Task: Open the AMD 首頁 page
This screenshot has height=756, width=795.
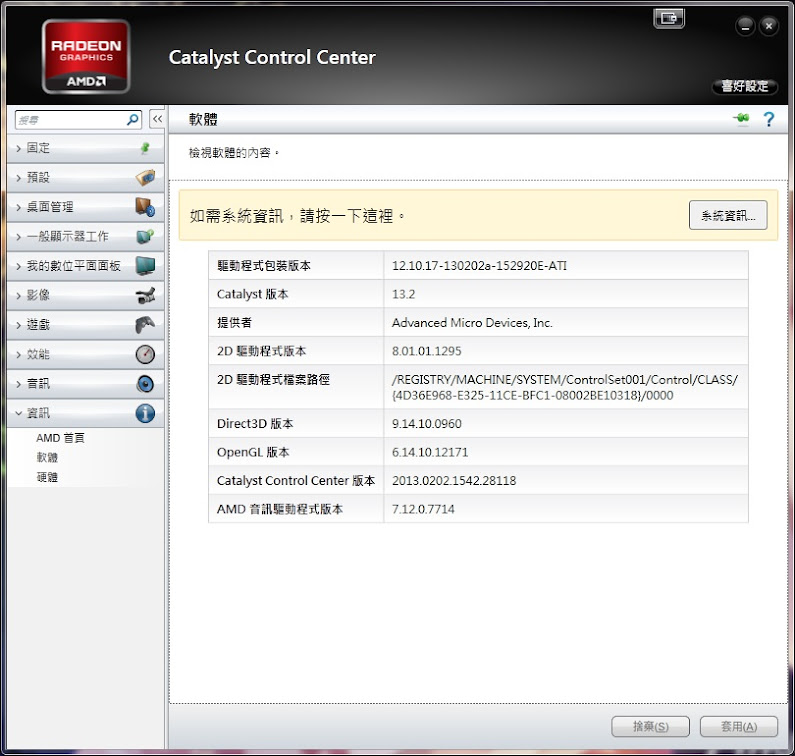Action: [x=60, y=438]
